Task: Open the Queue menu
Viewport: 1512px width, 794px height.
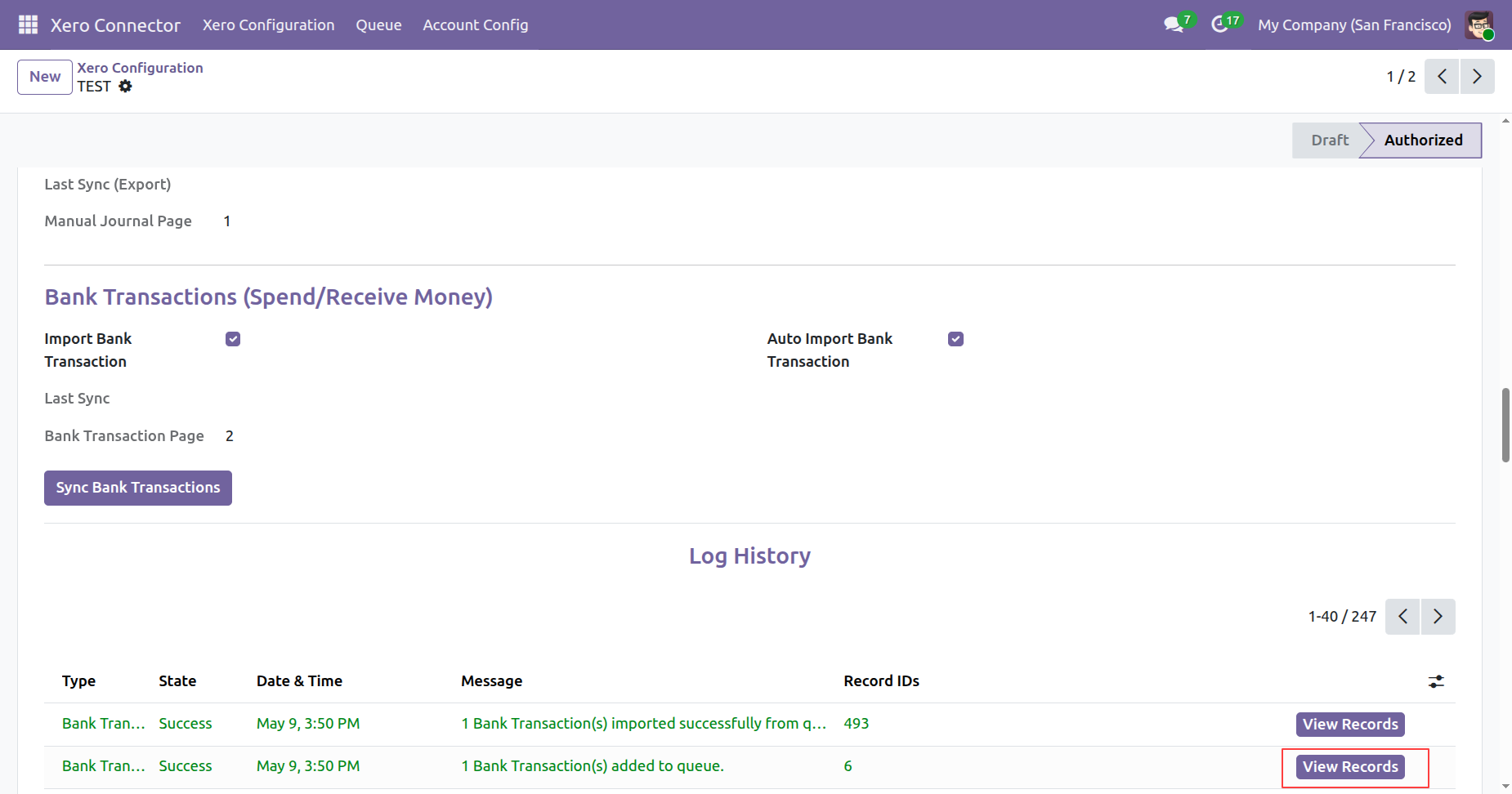Action: pyautogui.click(x=378, y=25)
